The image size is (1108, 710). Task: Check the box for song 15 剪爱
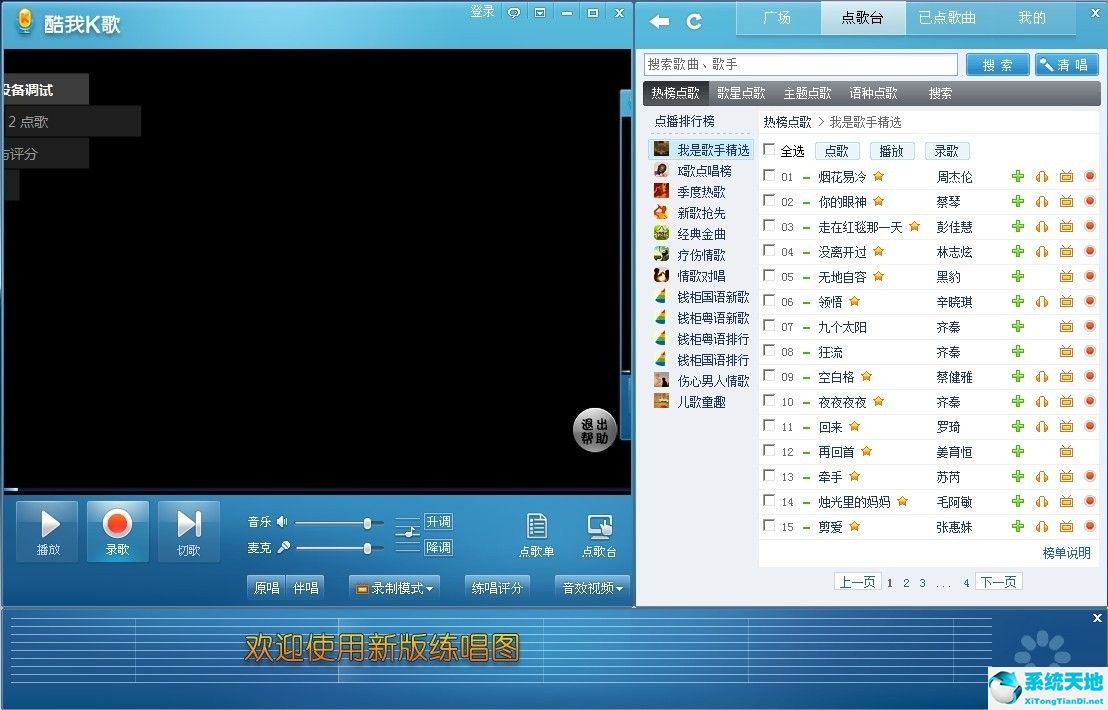[770, 525]
